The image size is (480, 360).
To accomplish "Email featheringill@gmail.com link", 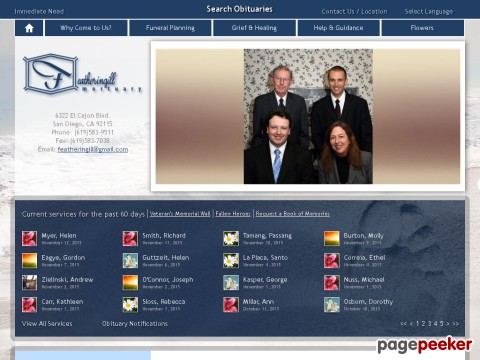I will pos(93,149).
